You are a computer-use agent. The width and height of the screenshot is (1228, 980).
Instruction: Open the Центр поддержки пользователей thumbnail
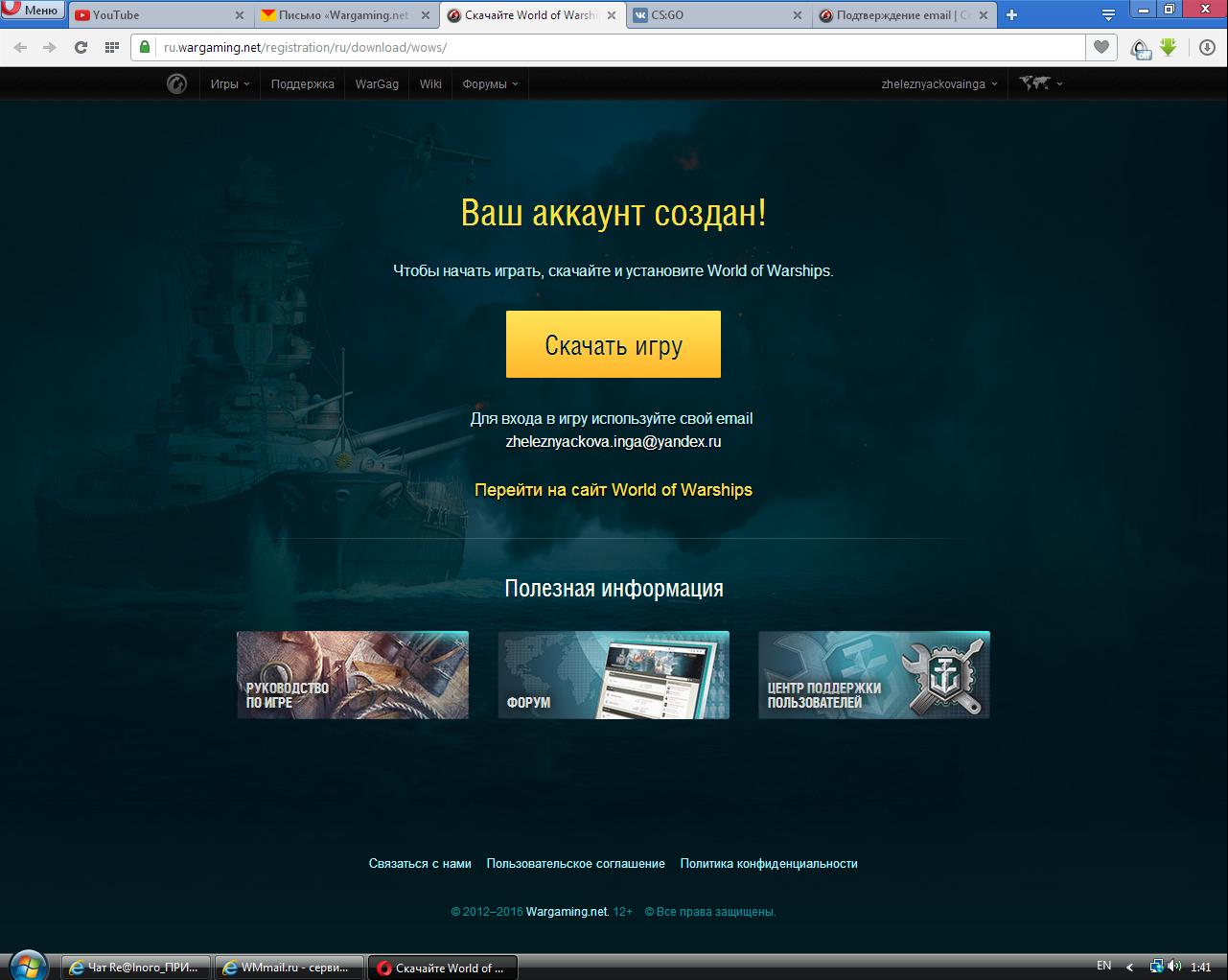(874, 675)
